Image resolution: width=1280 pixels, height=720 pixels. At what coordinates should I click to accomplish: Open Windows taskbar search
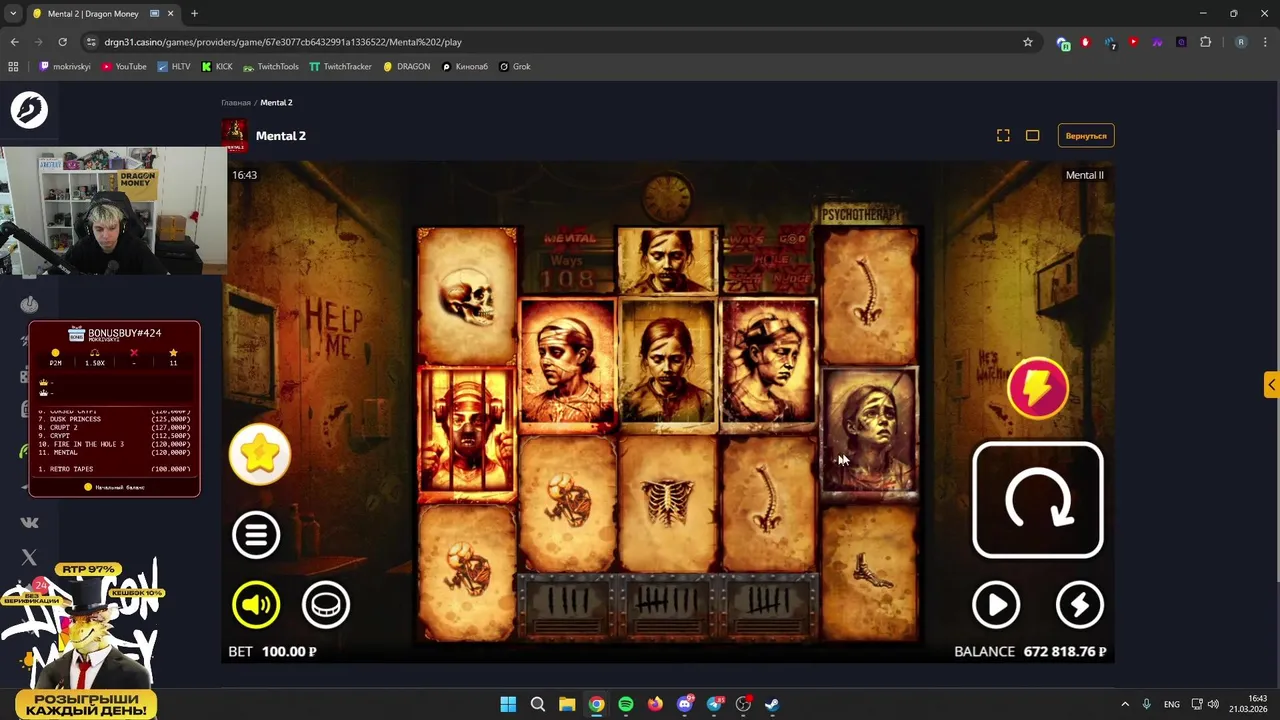[x=537, y=704]
